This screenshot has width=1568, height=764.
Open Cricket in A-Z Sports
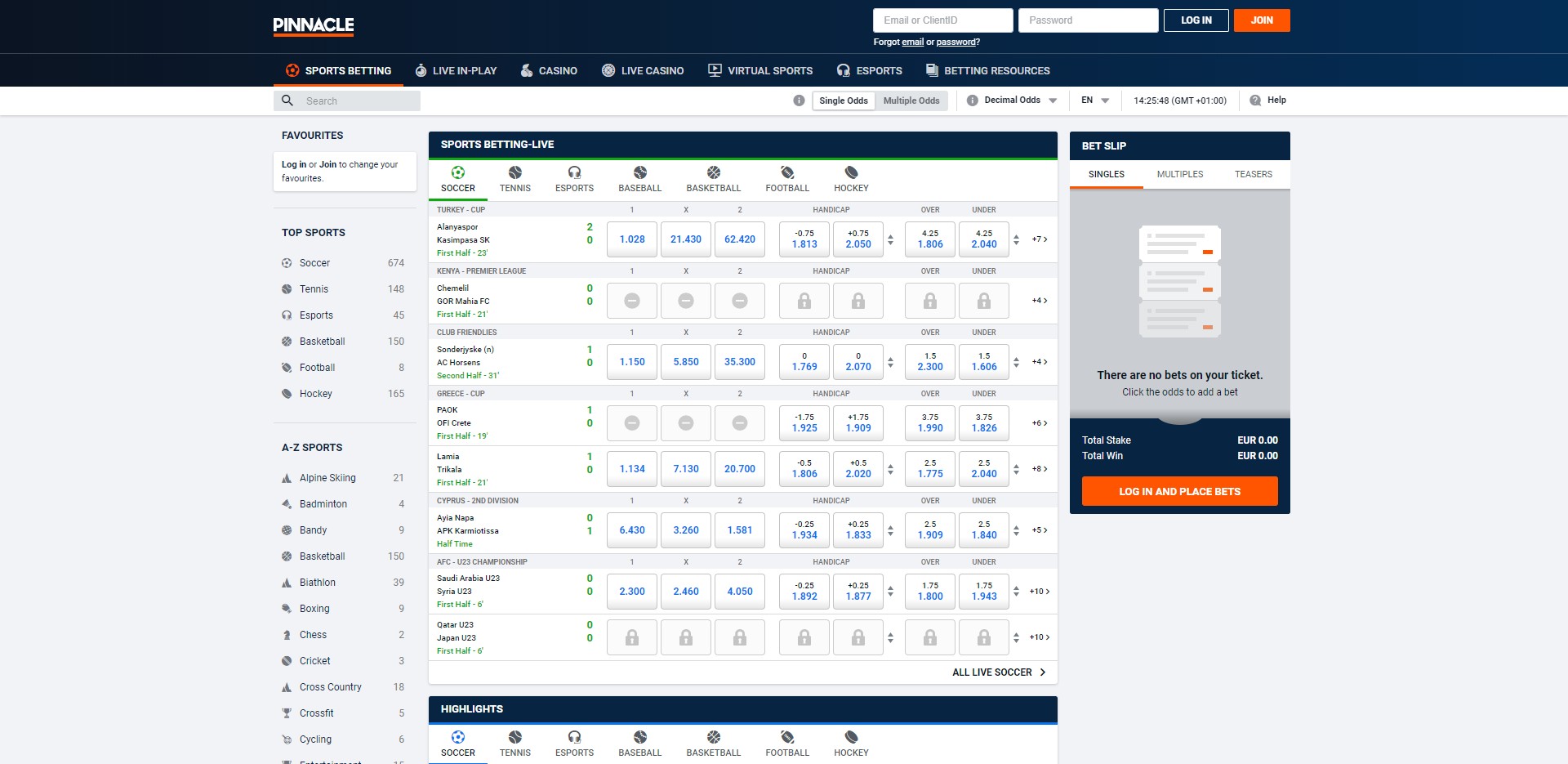click(343, 661)
